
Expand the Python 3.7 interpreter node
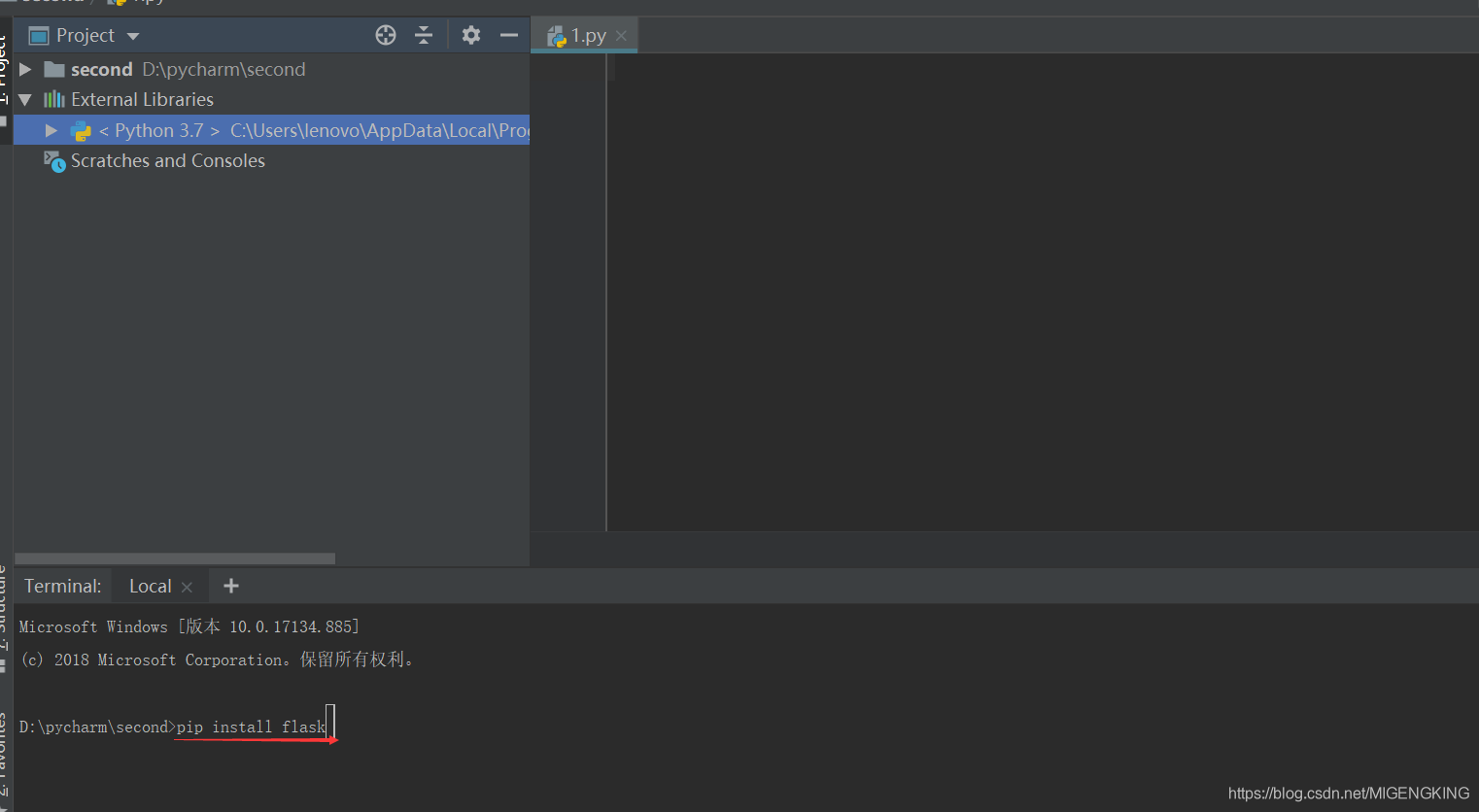click(52, 130)
